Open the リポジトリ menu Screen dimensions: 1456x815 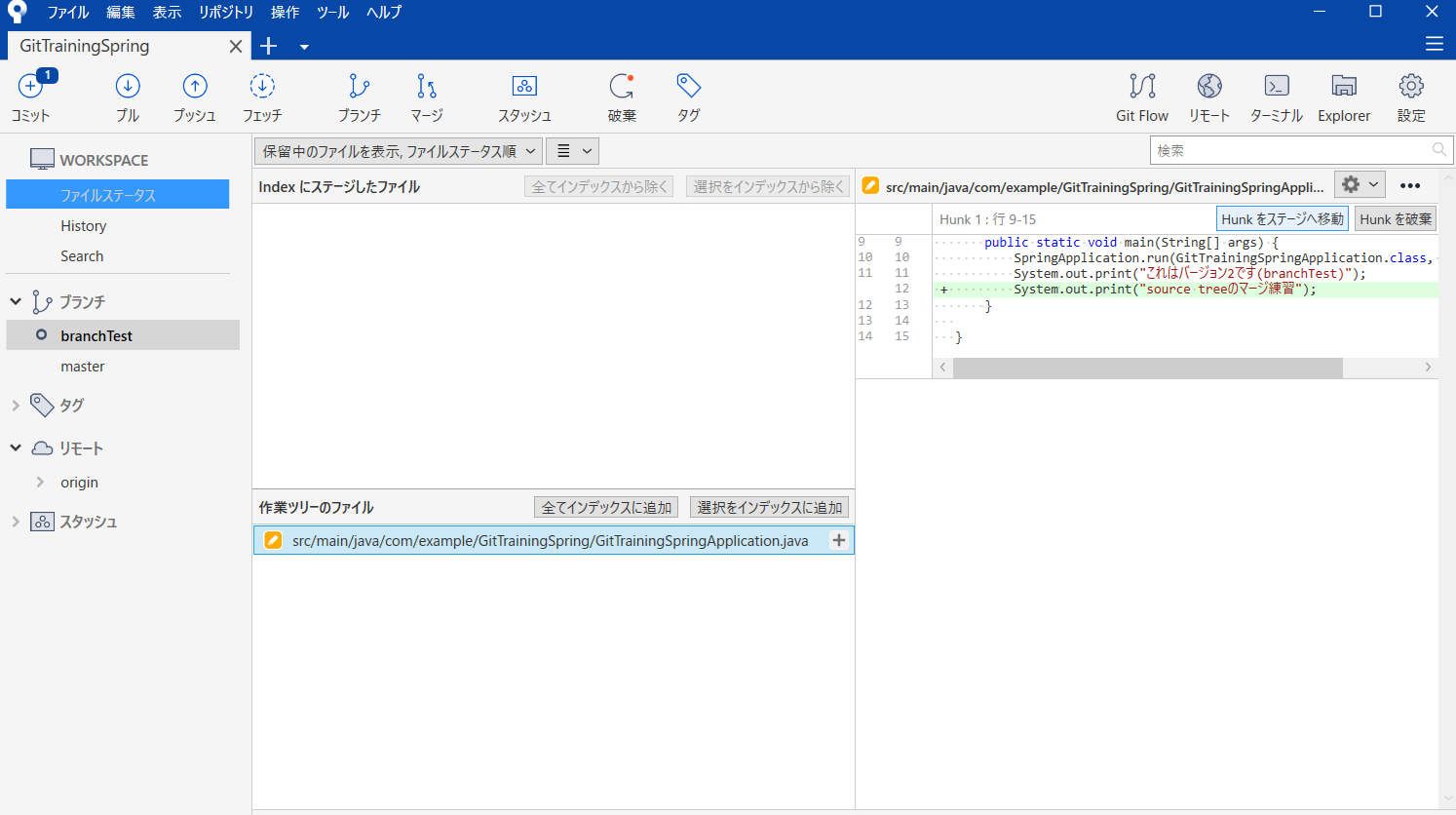(x=225, y=12)
